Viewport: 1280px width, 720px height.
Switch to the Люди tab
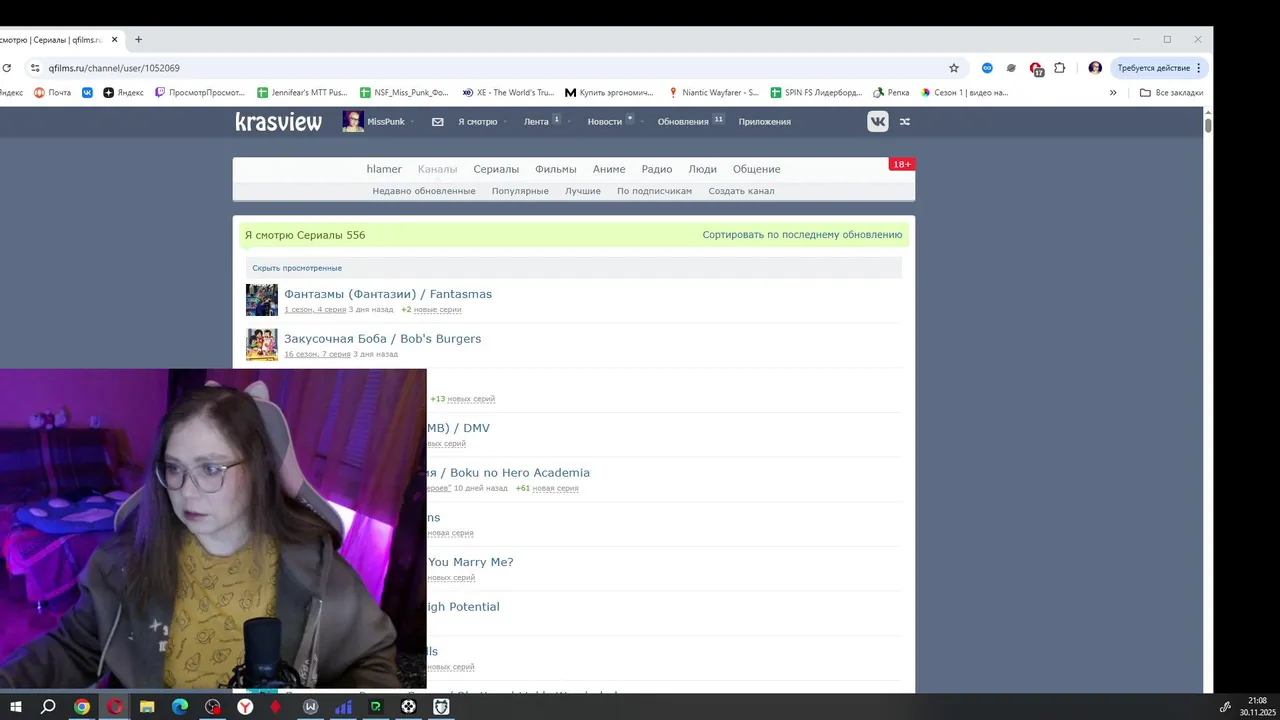pyautogui.click(x=702, y=169)
